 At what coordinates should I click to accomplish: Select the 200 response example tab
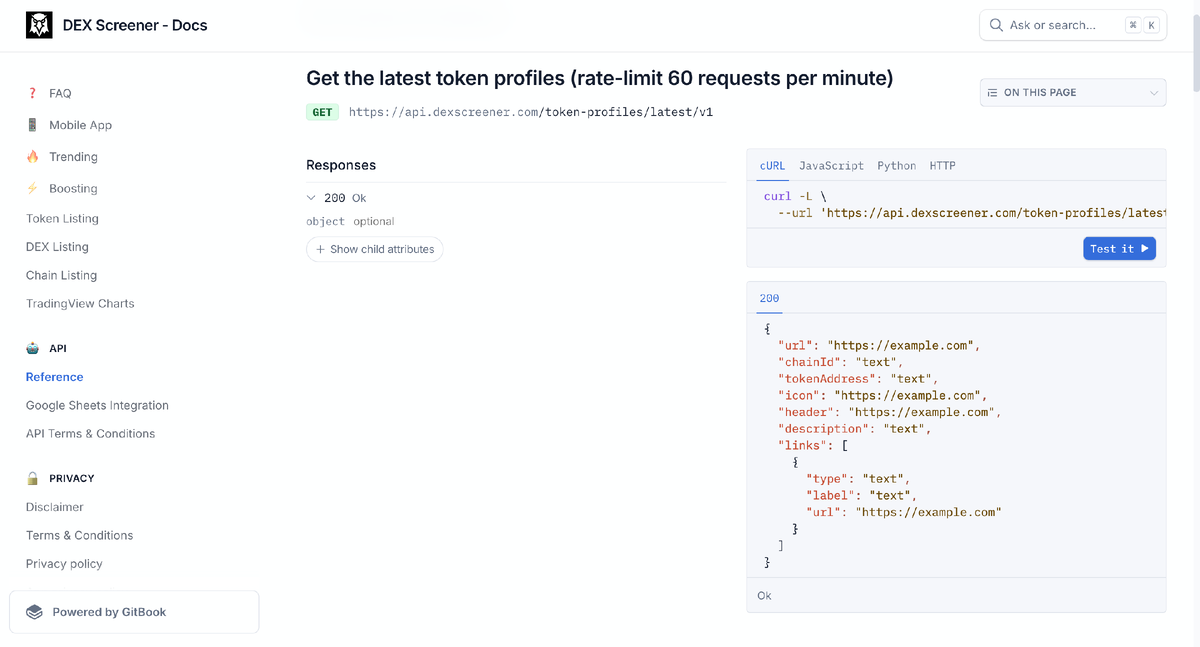[769, 298]
